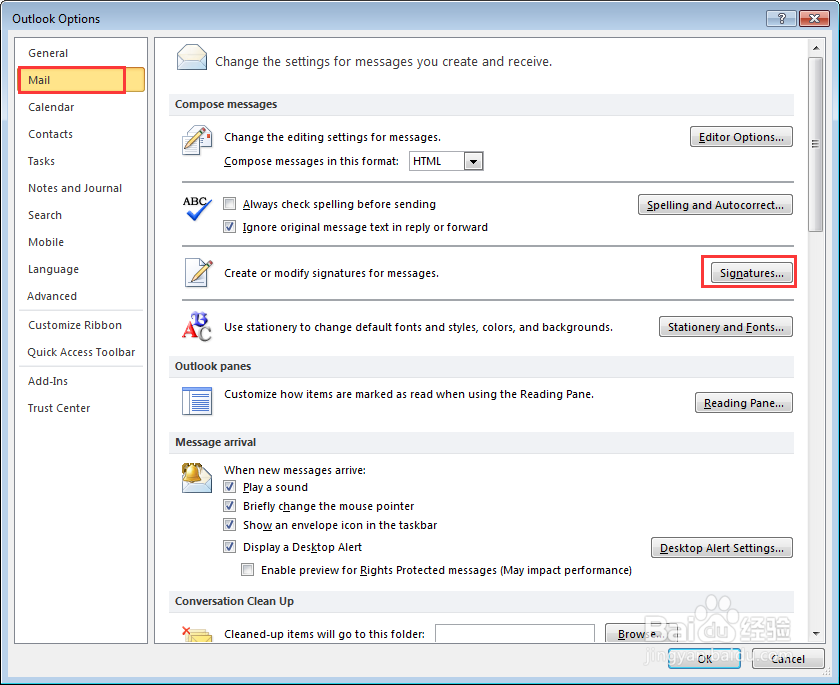Open Mobile options
Viewport: 840px width, 685px height.
(80, 242)
